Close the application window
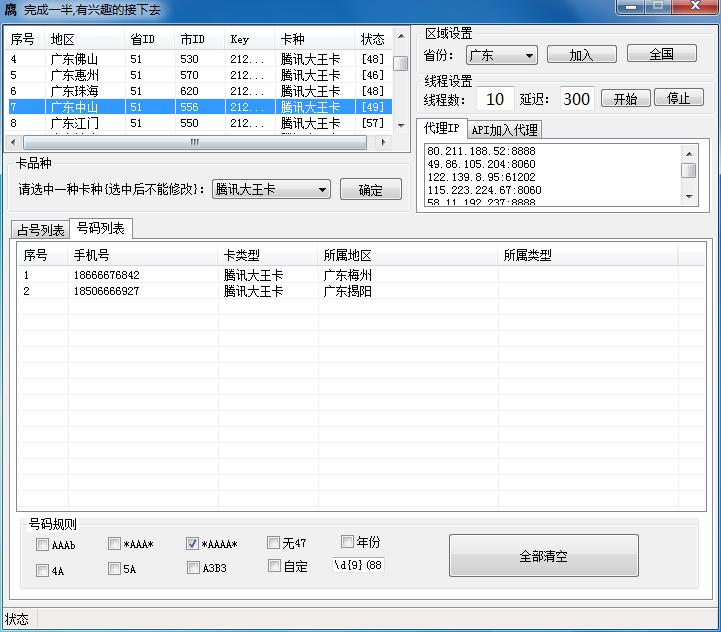 (696, 6)
